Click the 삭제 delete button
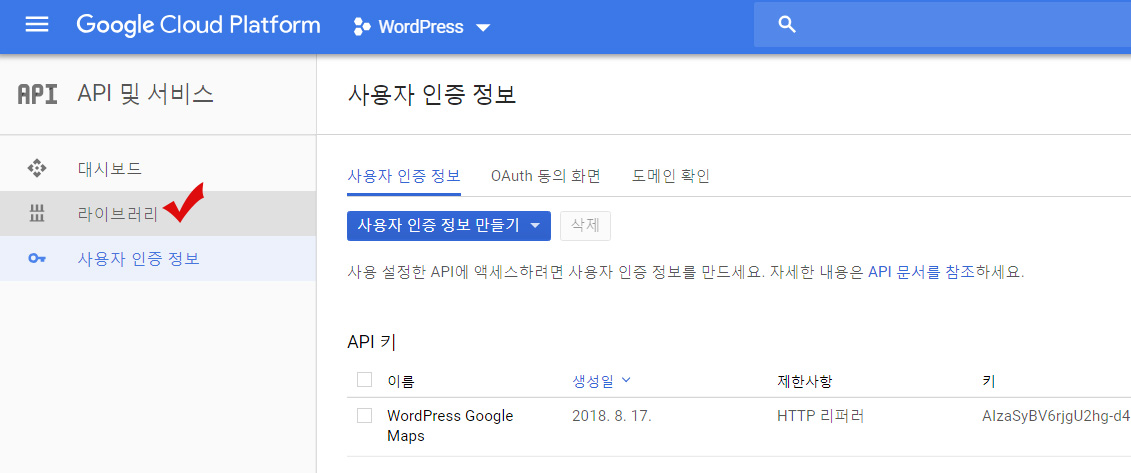This screenshot has width=1131, height=473. pyautogui.click(x=585, y=226)
